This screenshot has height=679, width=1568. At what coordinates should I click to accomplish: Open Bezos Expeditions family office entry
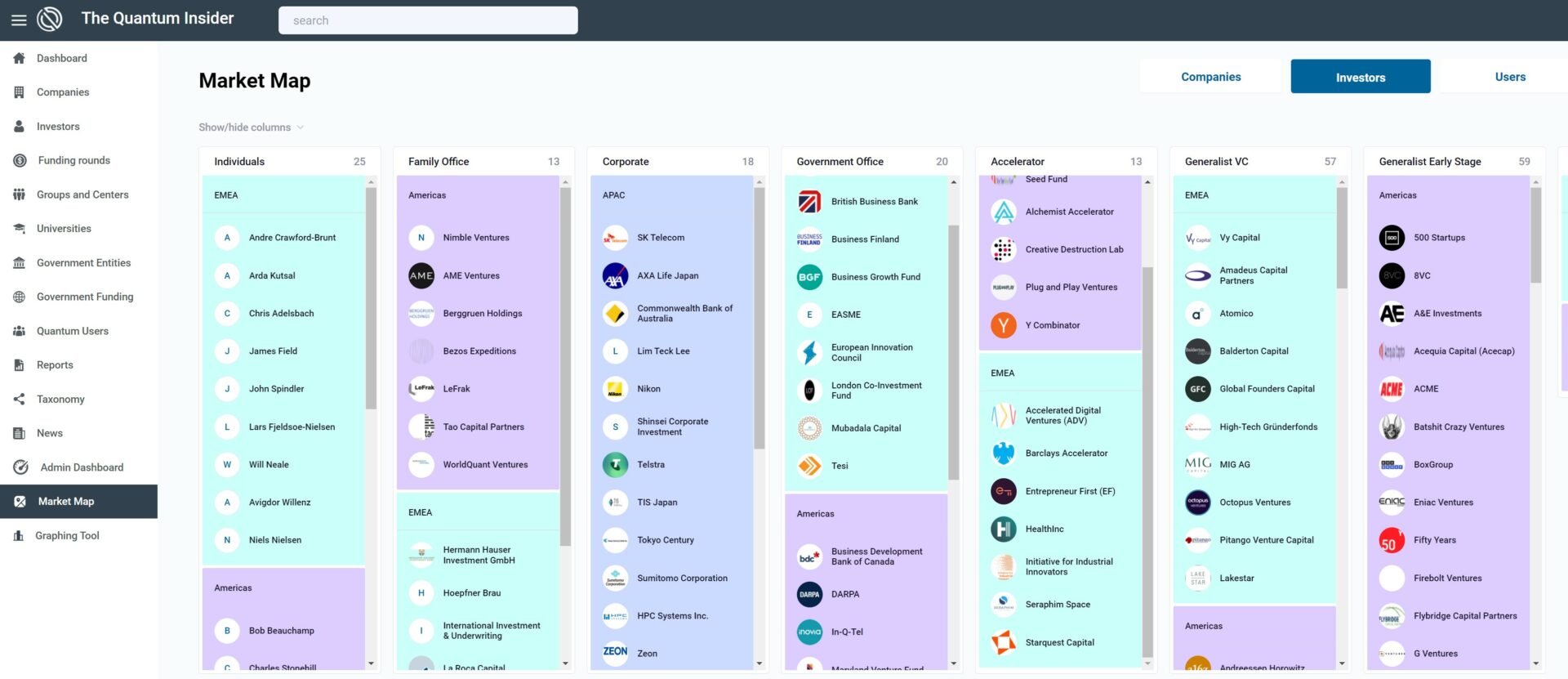pyautogui.click(x=478, y=351)
